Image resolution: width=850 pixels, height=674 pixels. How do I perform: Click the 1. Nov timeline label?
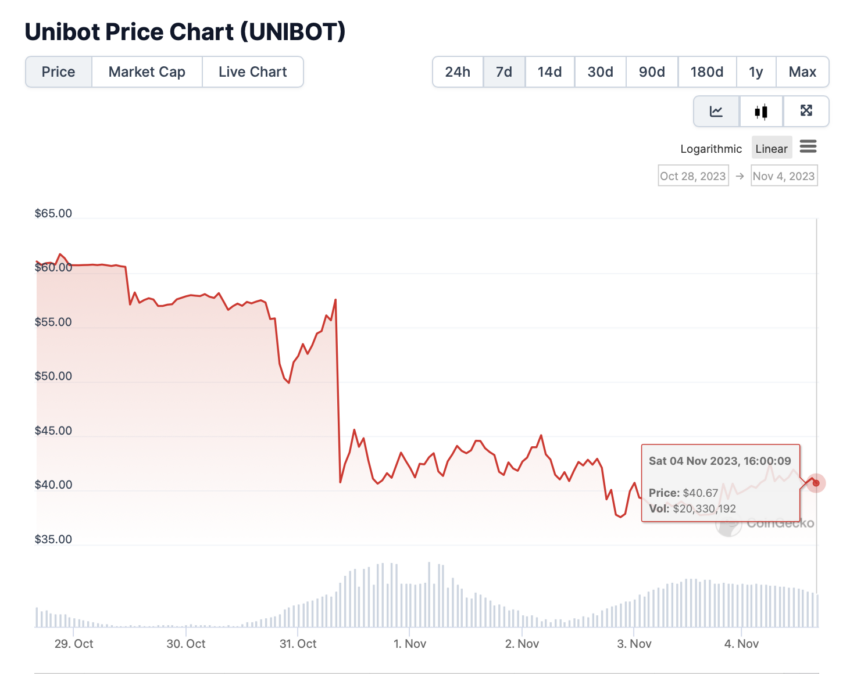click(x=410, y=644)
